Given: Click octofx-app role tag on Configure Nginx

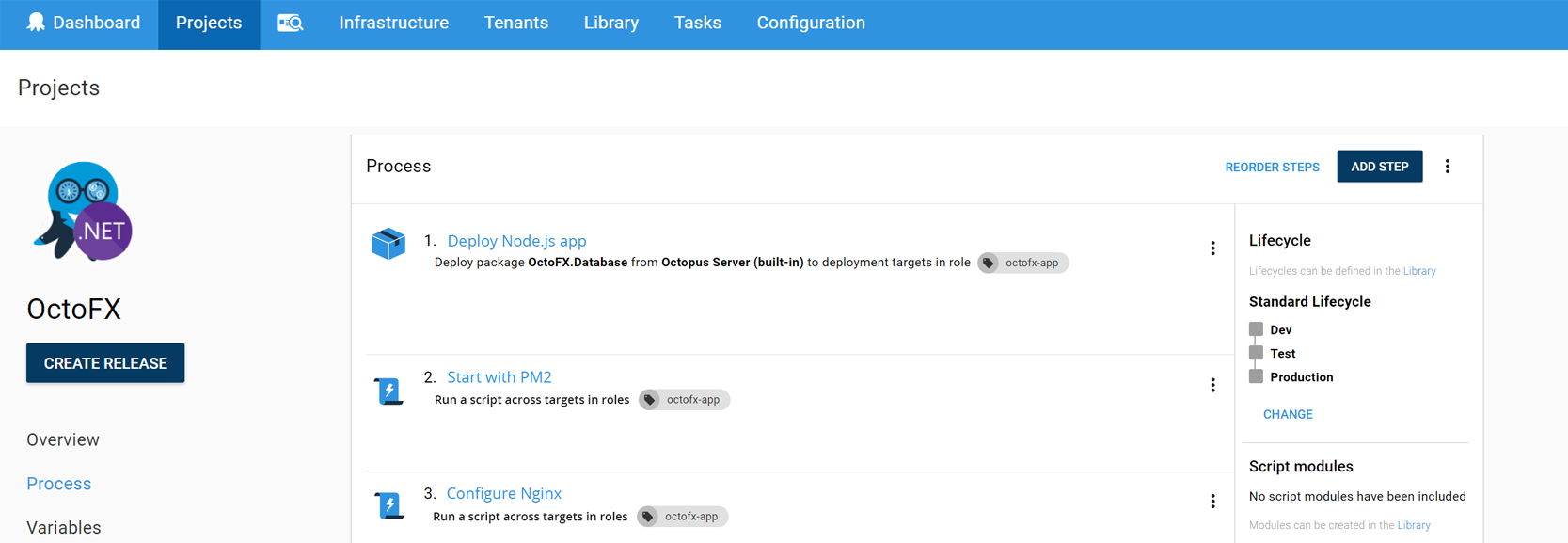Looking at the screenshot, I should click(682, 517).
